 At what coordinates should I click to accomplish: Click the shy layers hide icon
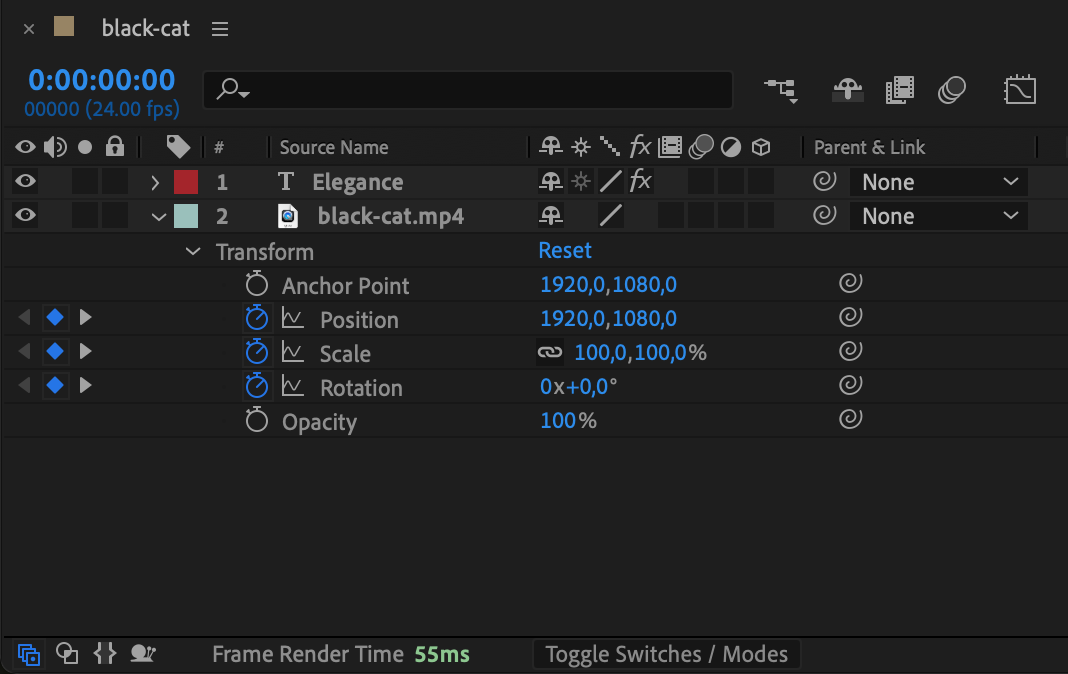pos(848,90)
